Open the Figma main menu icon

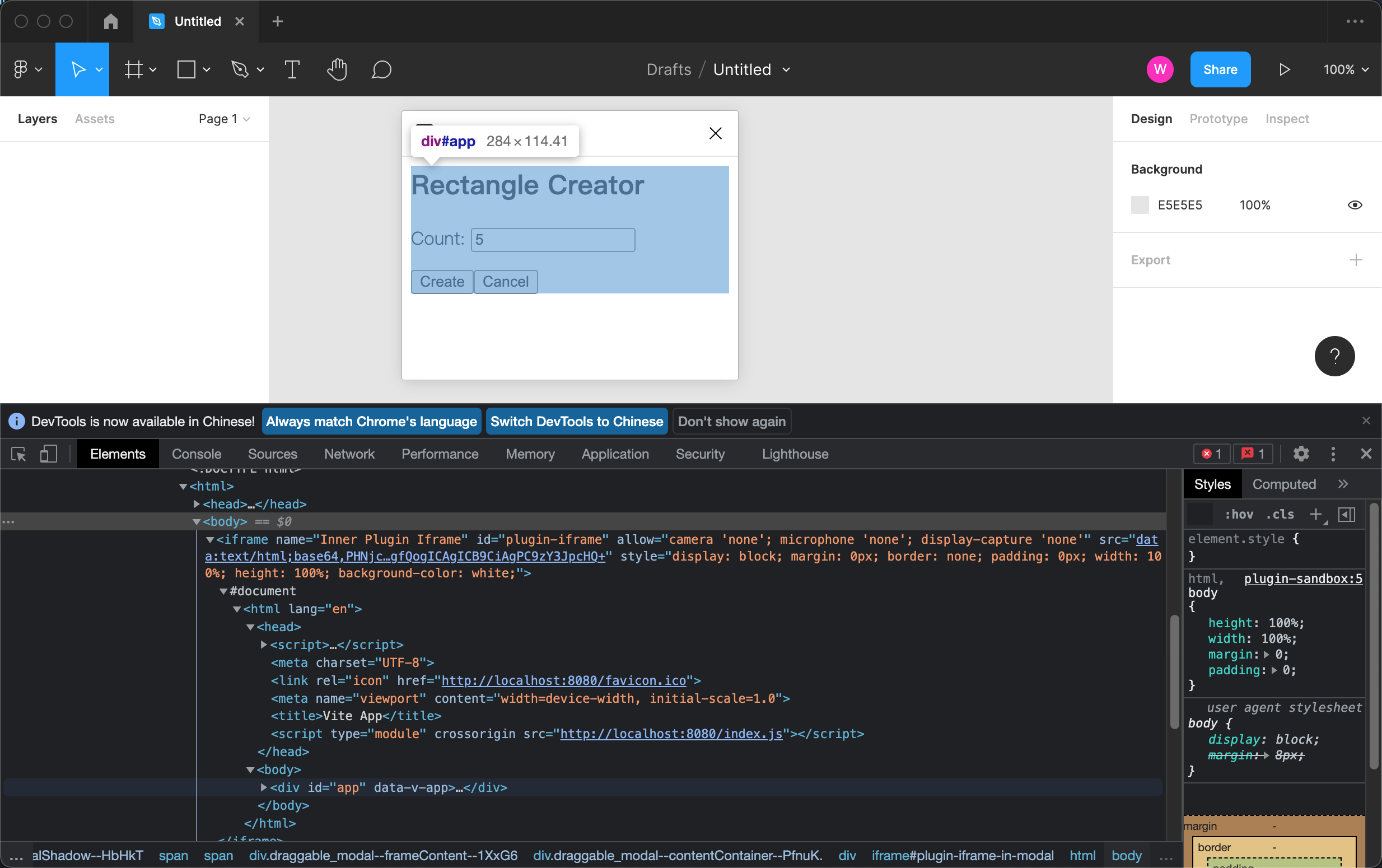[21, 69]
